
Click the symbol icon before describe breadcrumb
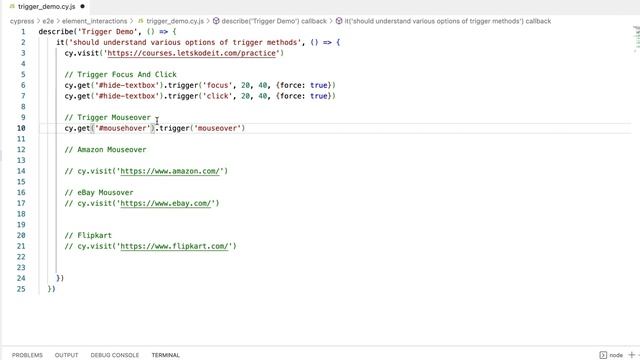(x=216, y=21)
